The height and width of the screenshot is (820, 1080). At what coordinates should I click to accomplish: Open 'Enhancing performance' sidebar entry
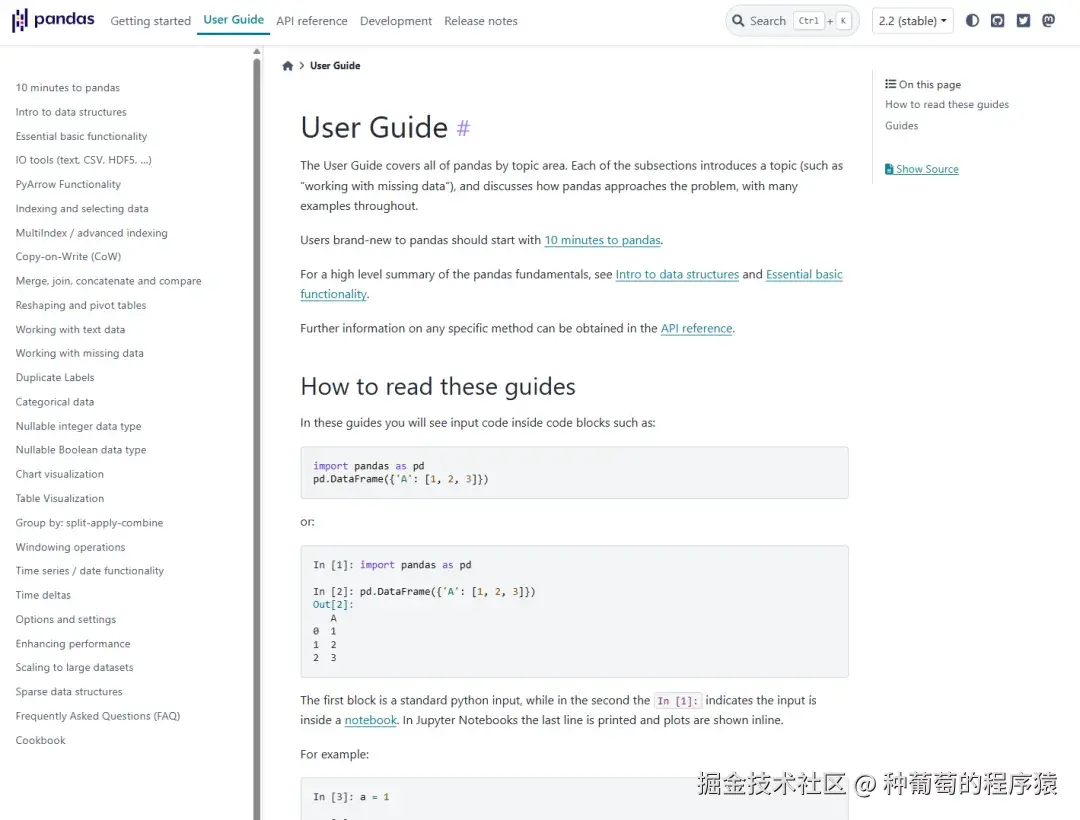pyautogui.click(x=73, y=644)
